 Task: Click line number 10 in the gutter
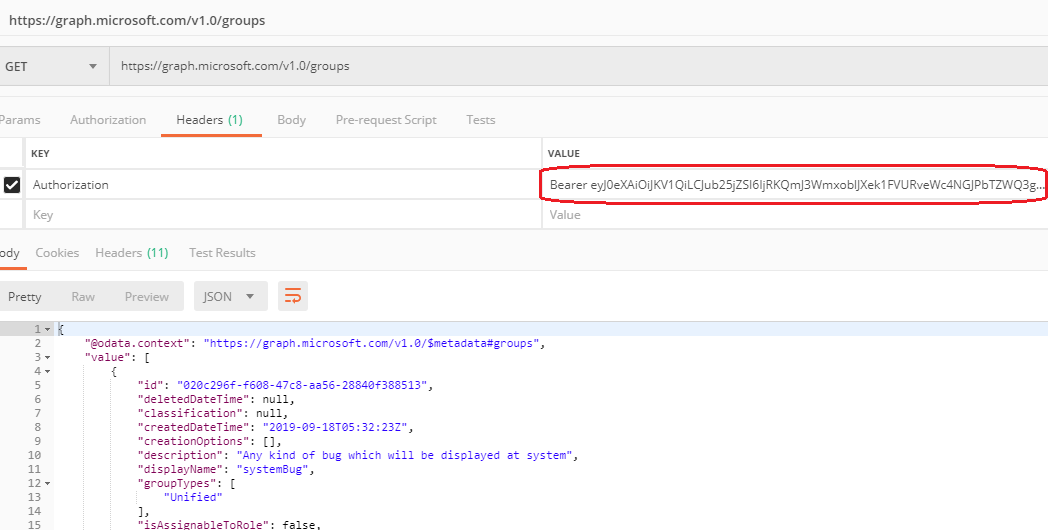(34, 455)
